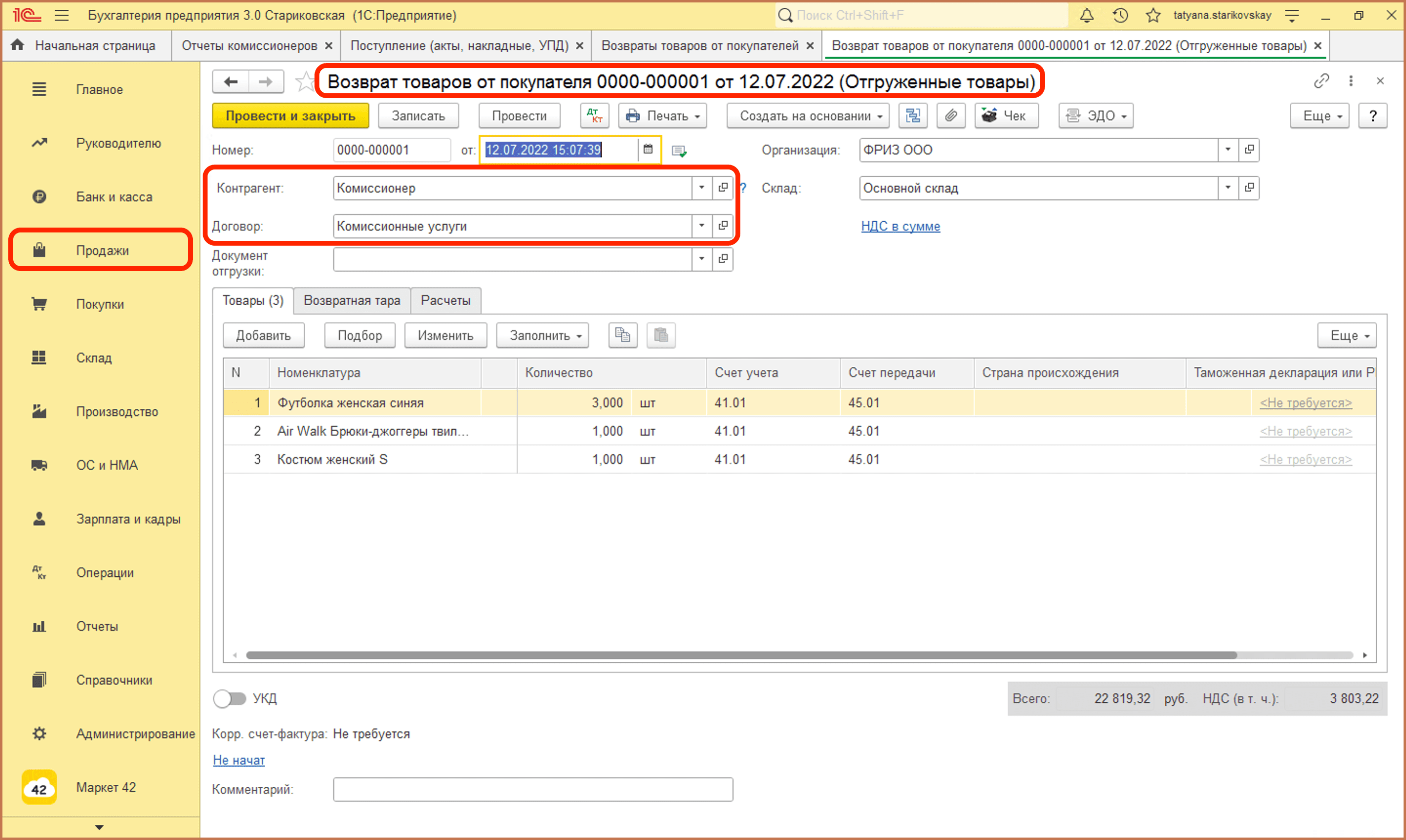Open Печать dropdown menu
The image size is (1406, 840).
pyautogui.click(x=663, y=116)
